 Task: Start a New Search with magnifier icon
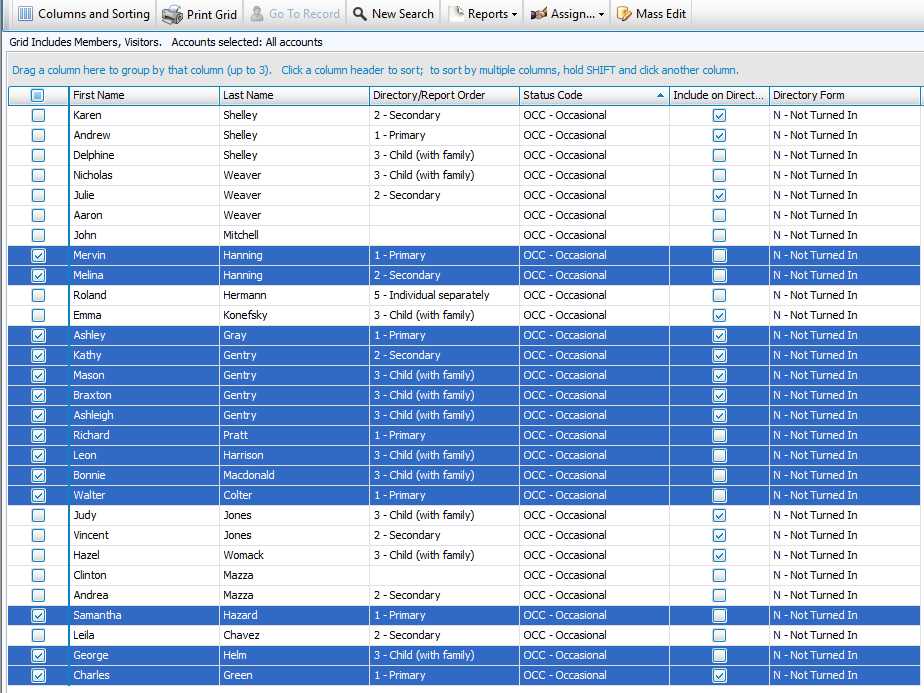(x=360, y=14)
